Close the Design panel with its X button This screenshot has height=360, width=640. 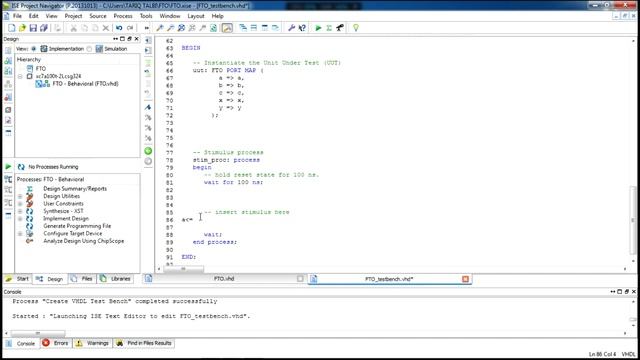(136, 39)
